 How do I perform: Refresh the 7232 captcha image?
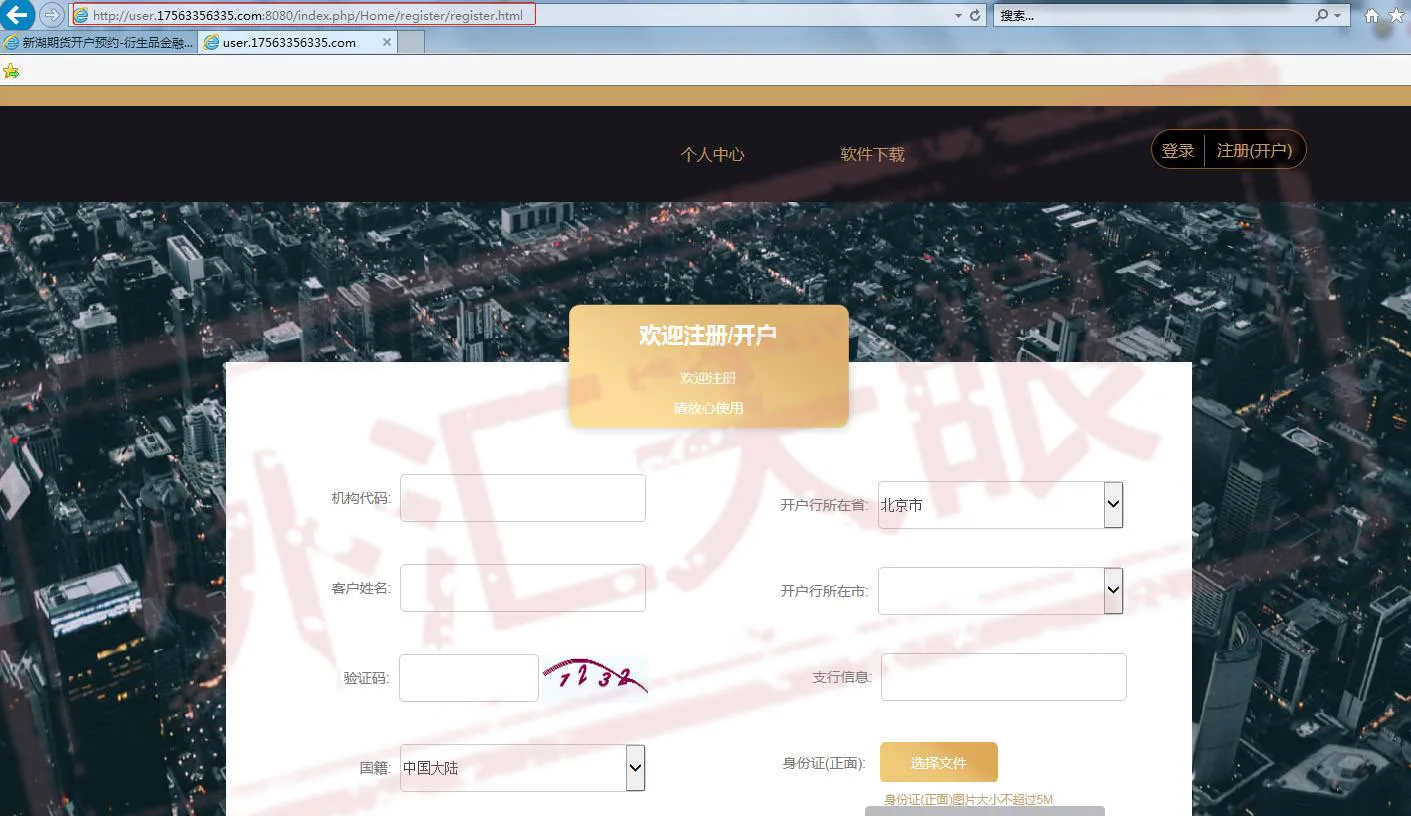tap(595, 677)
